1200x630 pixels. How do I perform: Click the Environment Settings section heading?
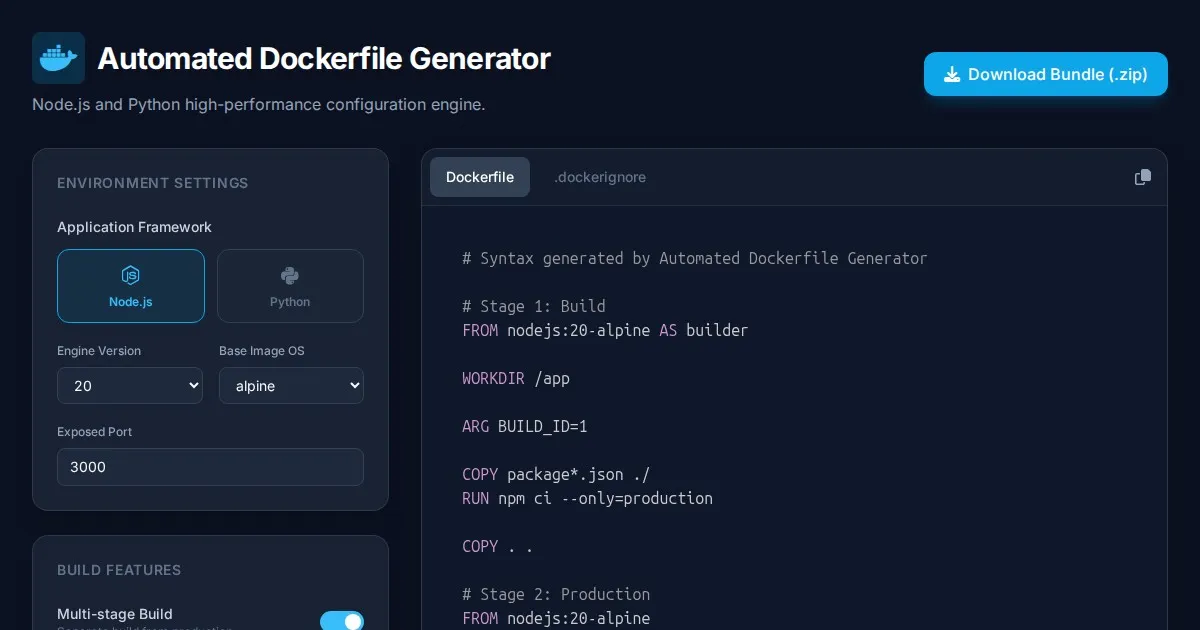coord(153,183)
